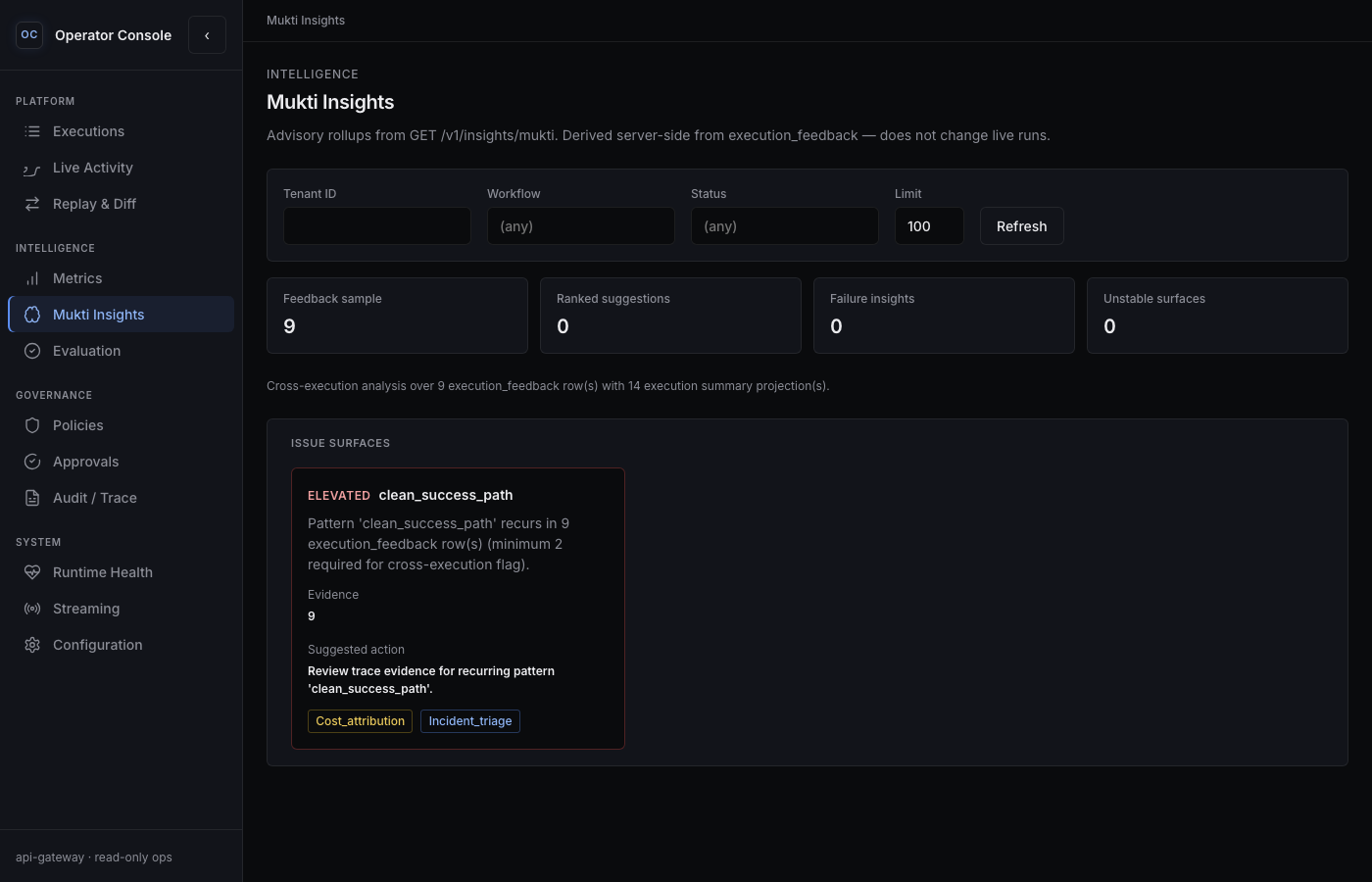Open Audit / Trace
Viewport: 1372px width, 882px height.
coord(122,498)
